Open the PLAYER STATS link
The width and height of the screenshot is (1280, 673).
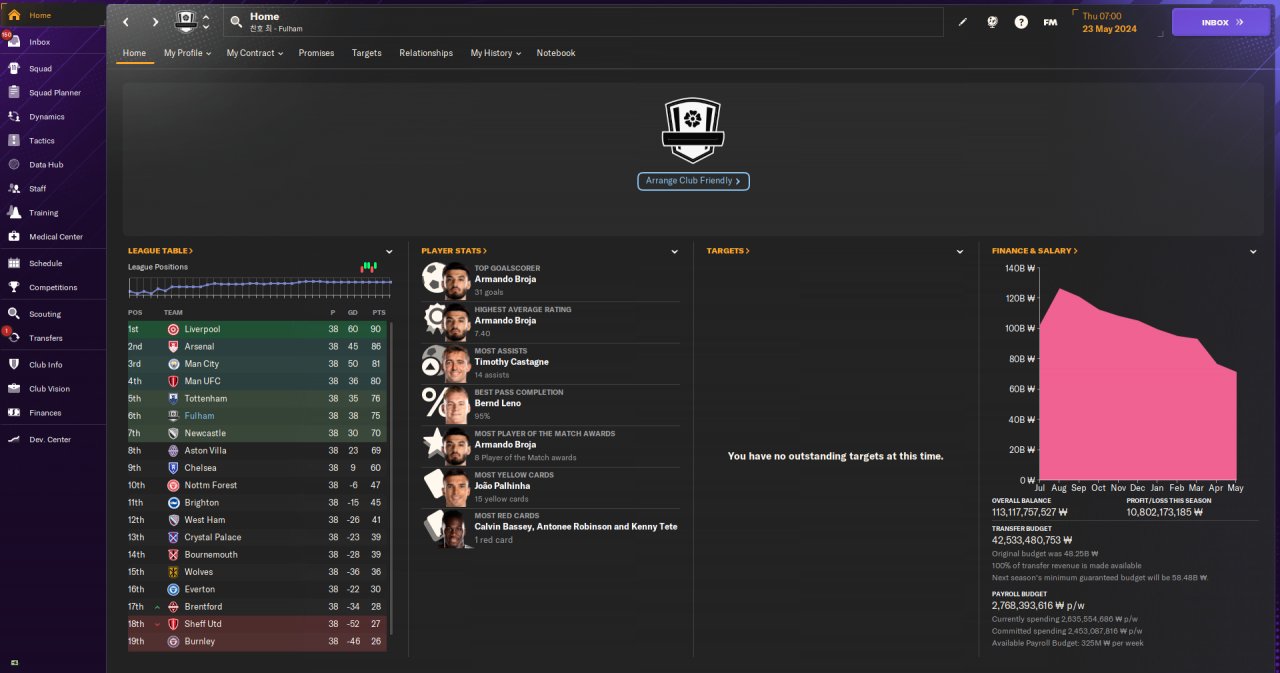(x=454, y=251)
